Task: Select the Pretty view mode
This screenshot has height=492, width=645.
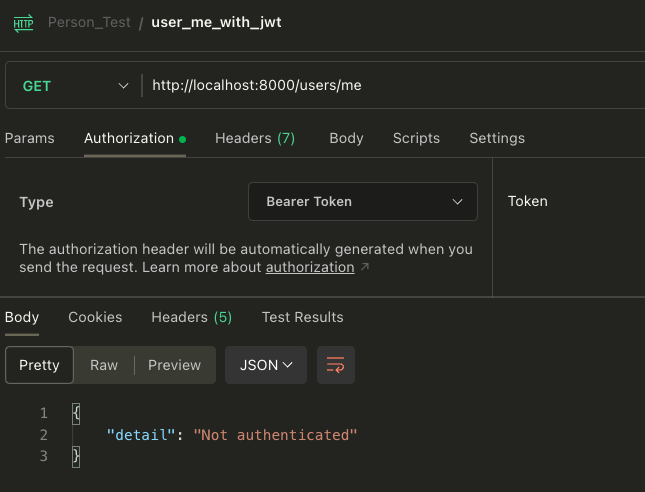Action: (x=40, y=365)
